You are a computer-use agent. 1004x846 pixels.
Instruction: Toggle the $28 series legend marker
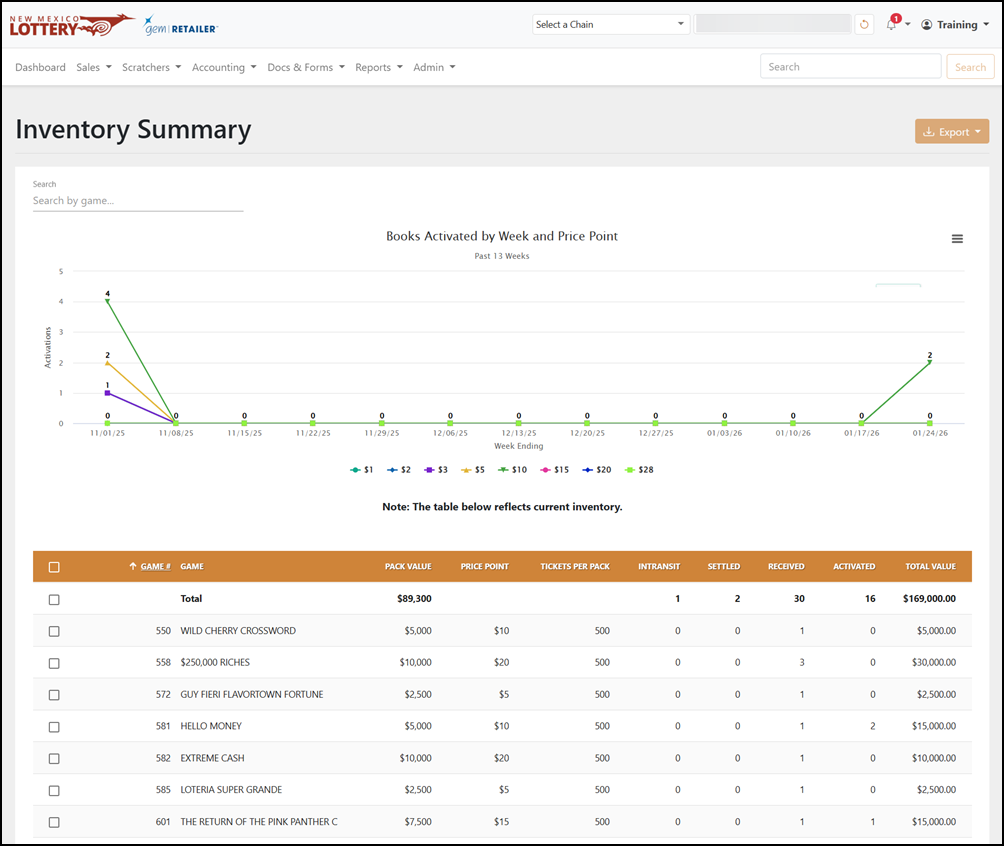coord(630,469)
